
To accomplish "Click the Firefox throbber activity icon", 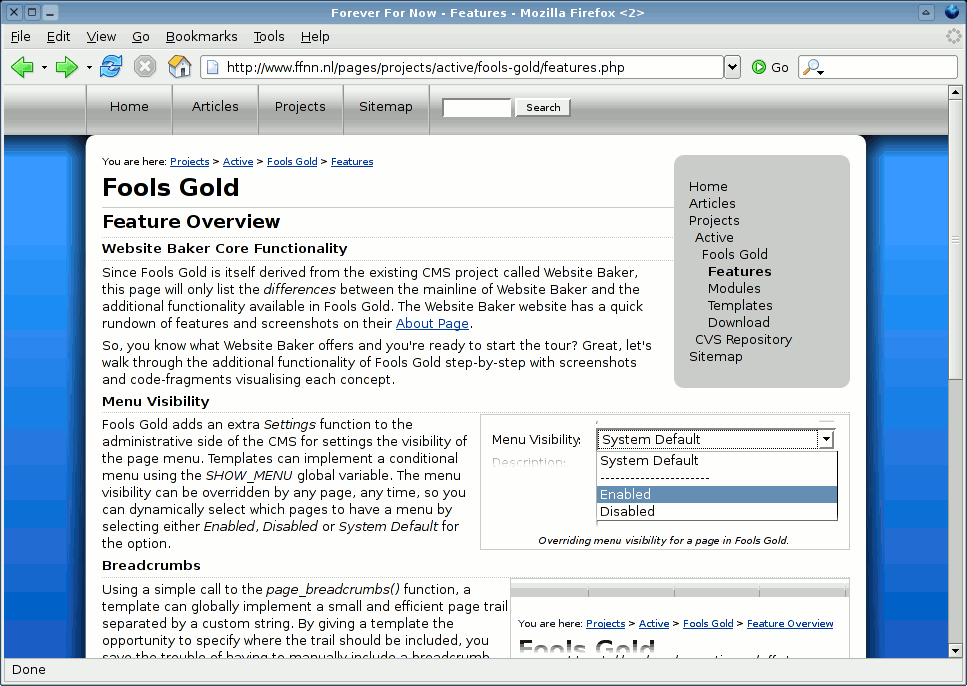I will (953, 36).
